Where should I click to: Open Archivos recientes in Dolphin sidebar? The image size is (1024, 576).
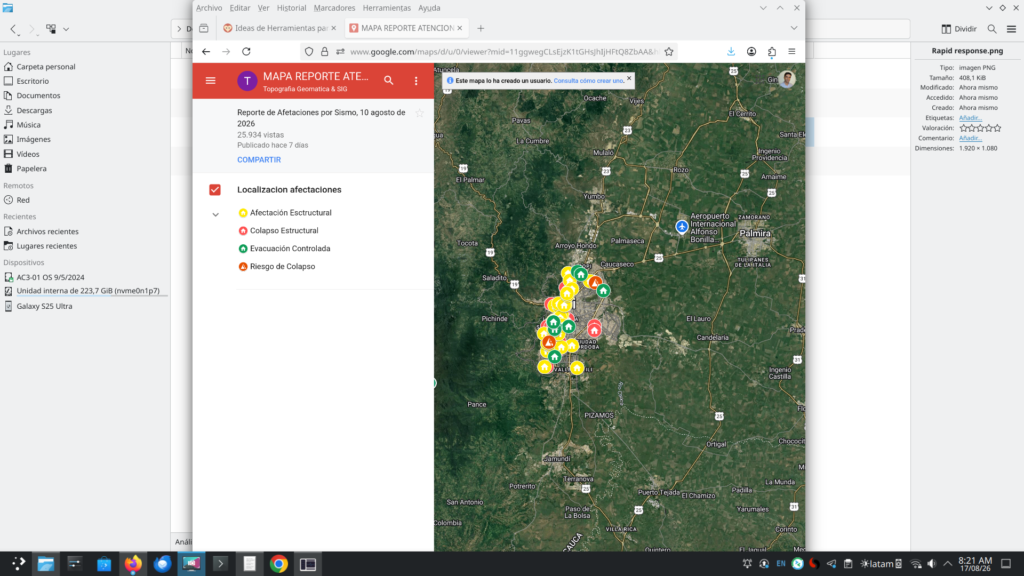coord(47,231)
